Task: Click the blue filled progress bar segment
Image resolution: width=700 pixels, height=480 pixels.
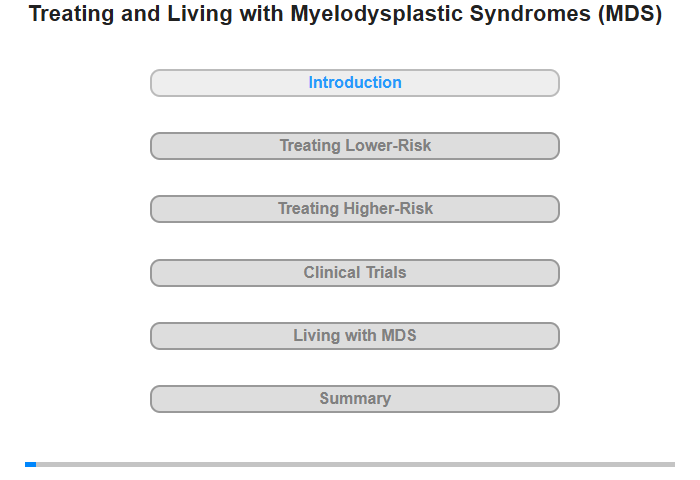Action: pos(30,464)
